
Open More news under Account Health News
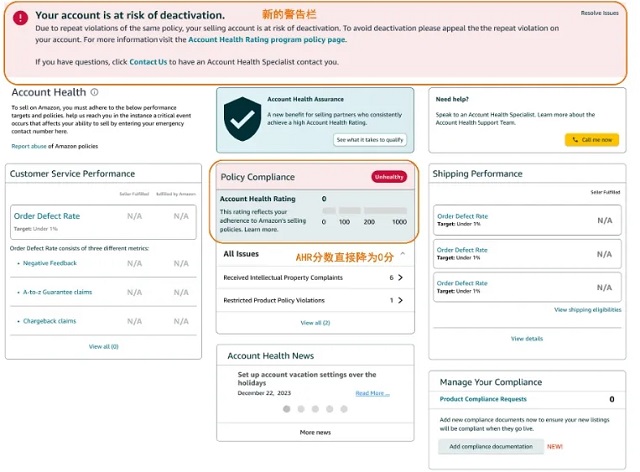click(315, 432)
